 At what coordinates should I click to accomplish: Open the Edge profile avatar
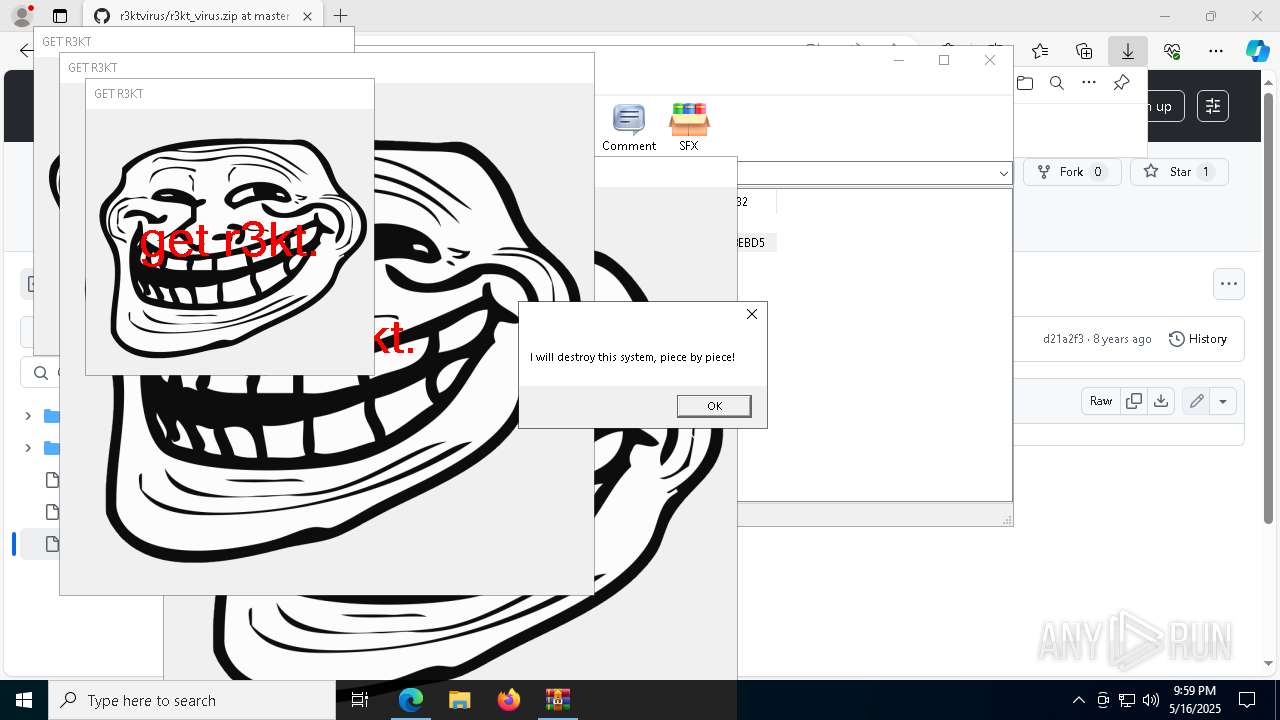pos(21,16)
